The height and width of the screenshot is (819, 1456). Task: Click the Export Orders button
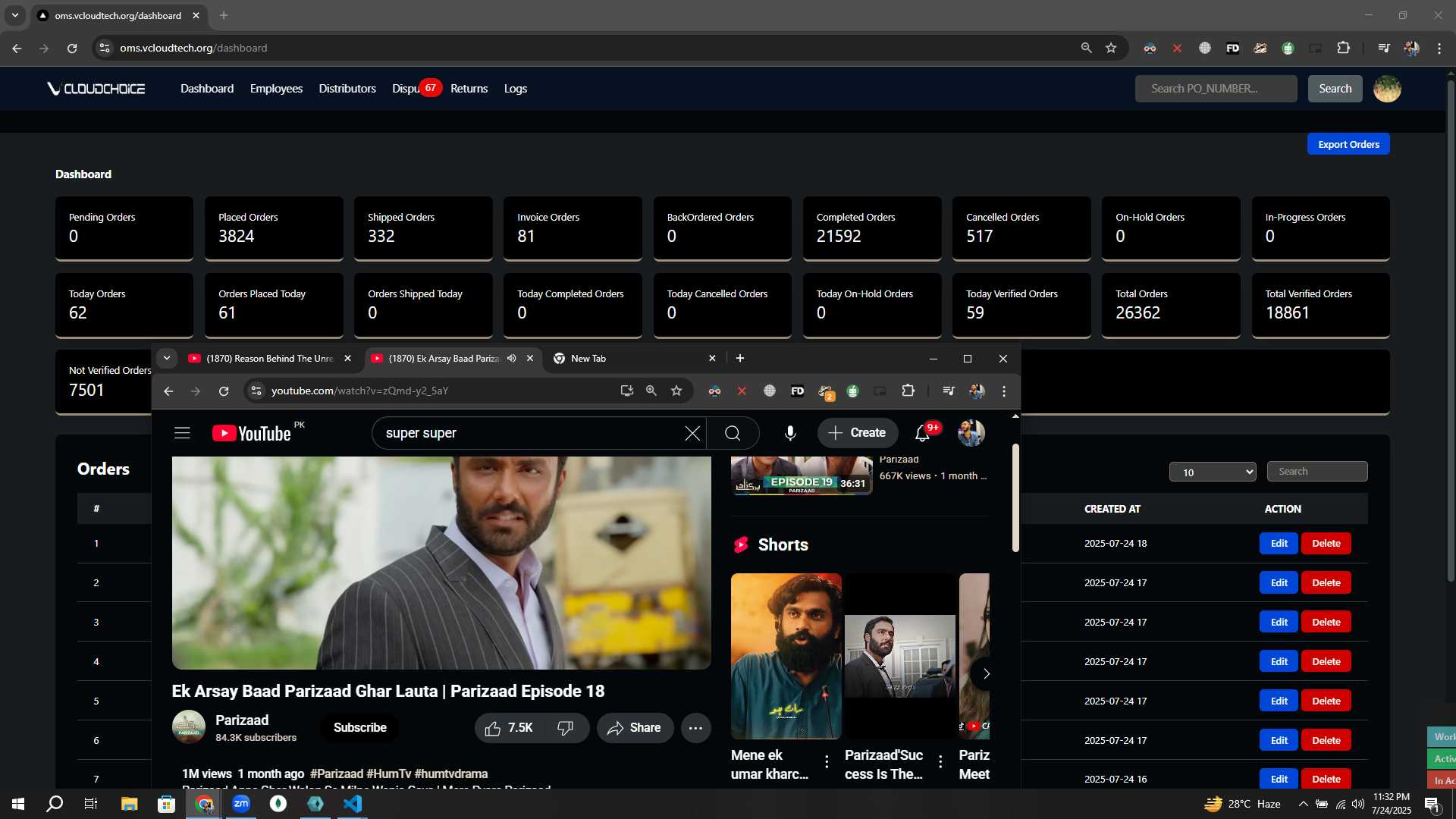[1348, 144]
